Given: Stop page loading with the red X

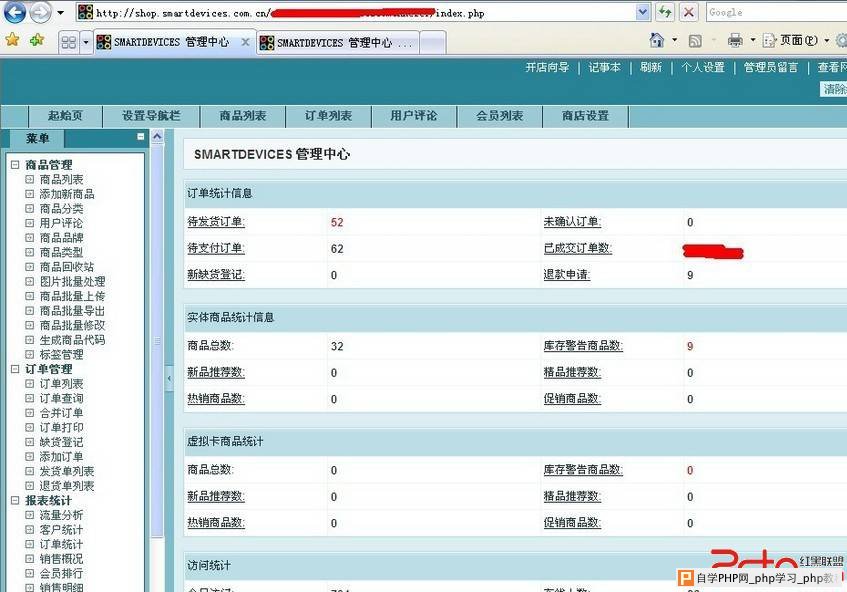Looking at the screenshot, I should point(689,12).
